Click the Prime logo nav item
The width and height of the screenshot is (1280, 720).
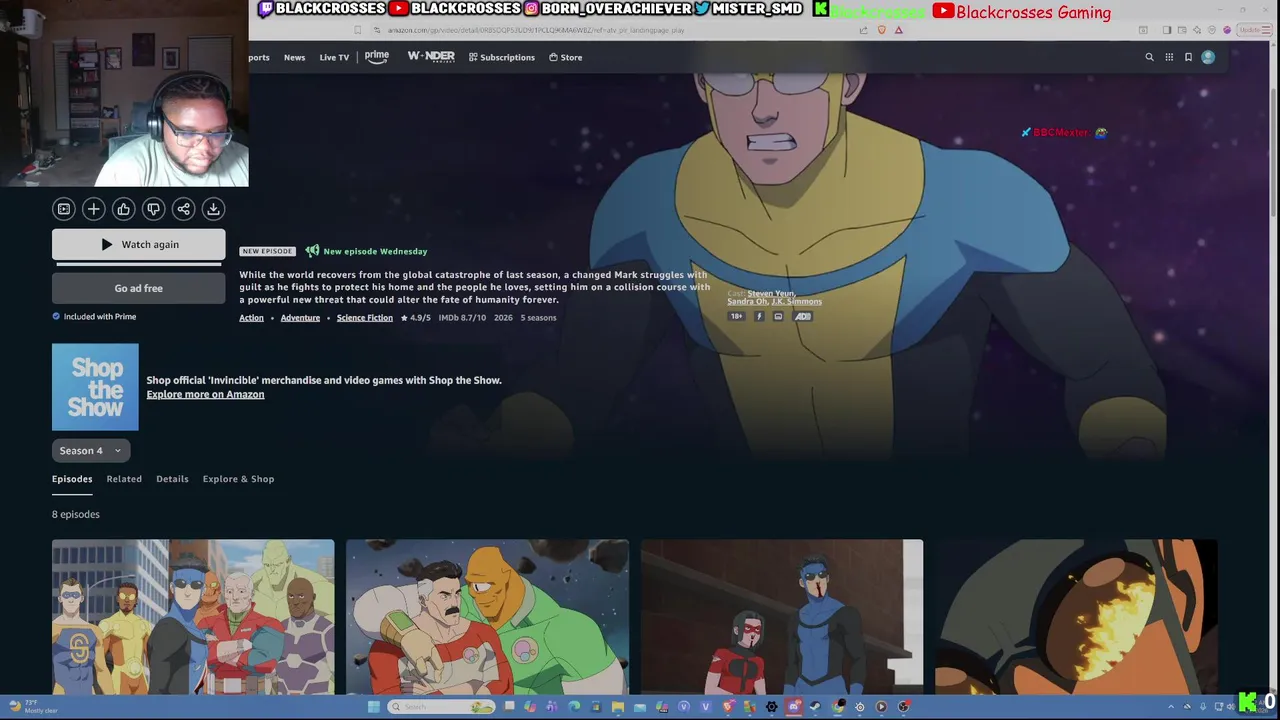tap(377, 57)
